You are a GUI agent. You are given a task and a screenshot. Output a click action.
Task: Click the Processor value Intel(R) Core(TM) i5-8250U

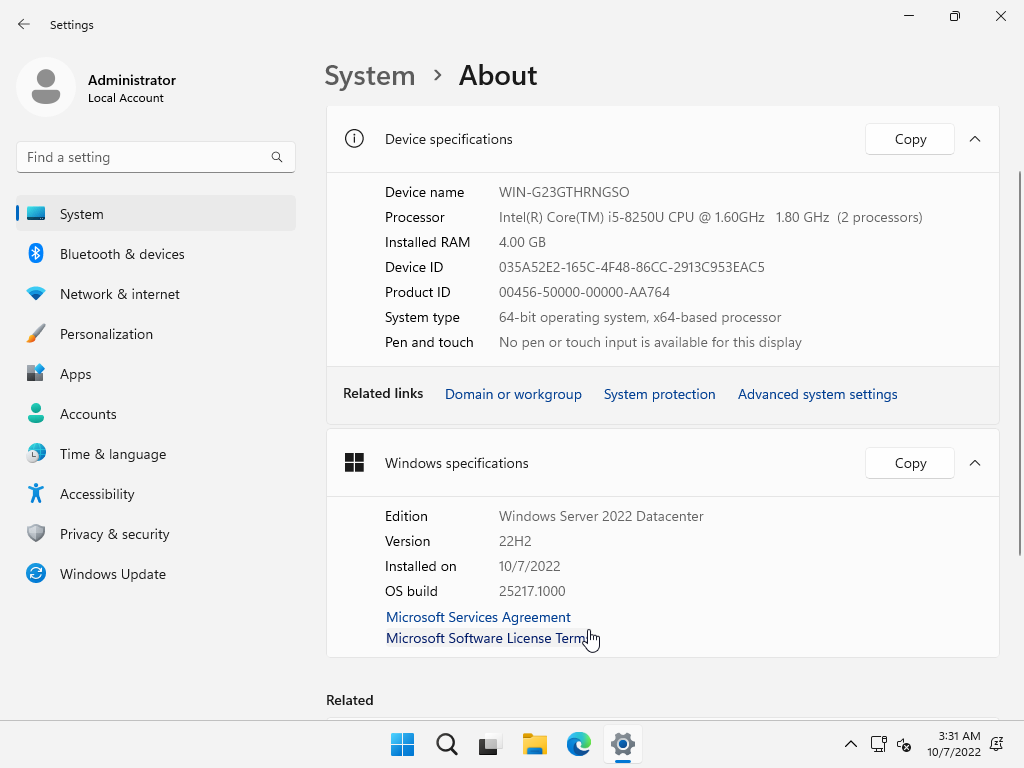tap(711, 217)
